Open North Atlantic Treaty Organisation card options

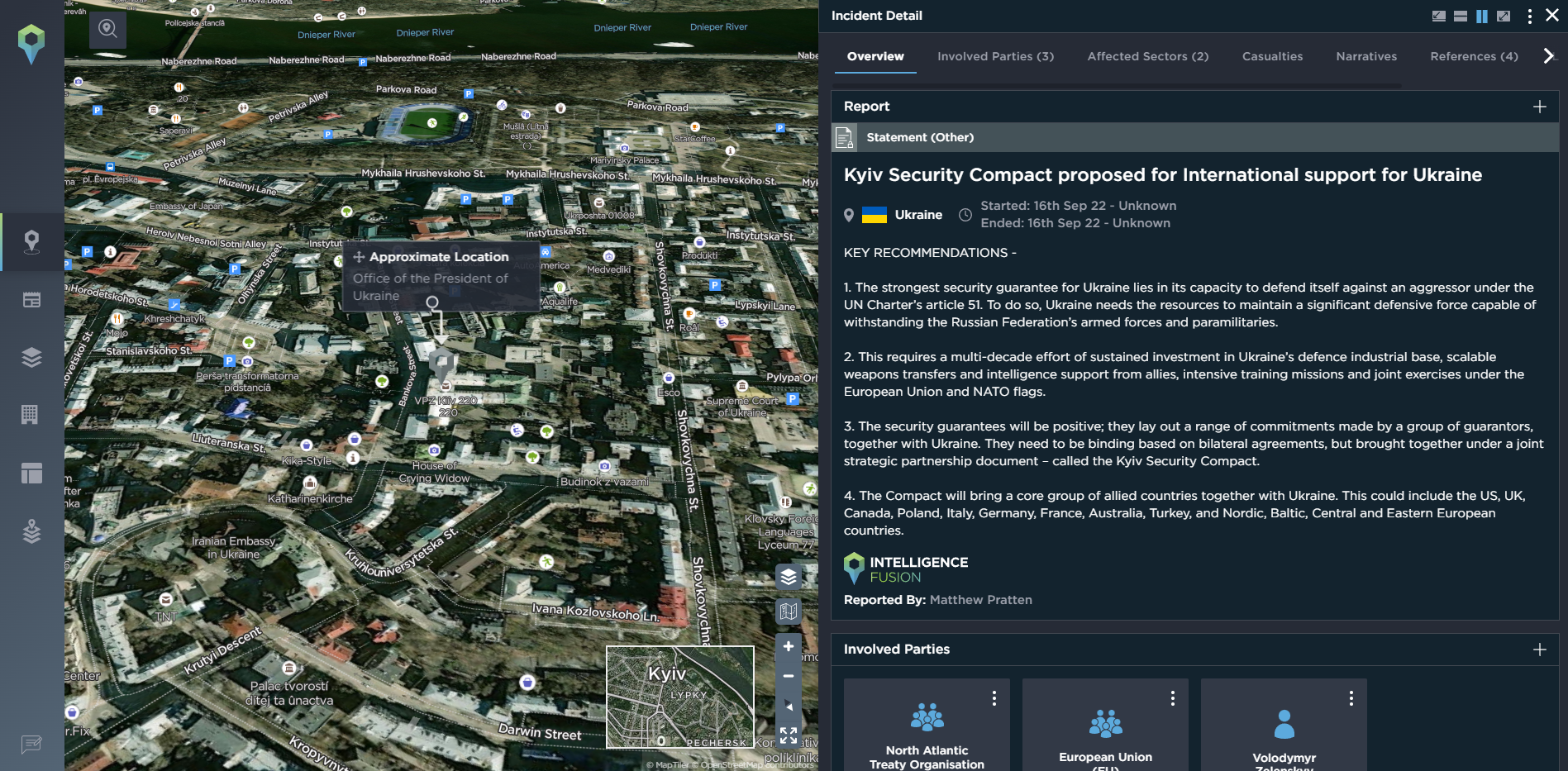pos(994,698)
